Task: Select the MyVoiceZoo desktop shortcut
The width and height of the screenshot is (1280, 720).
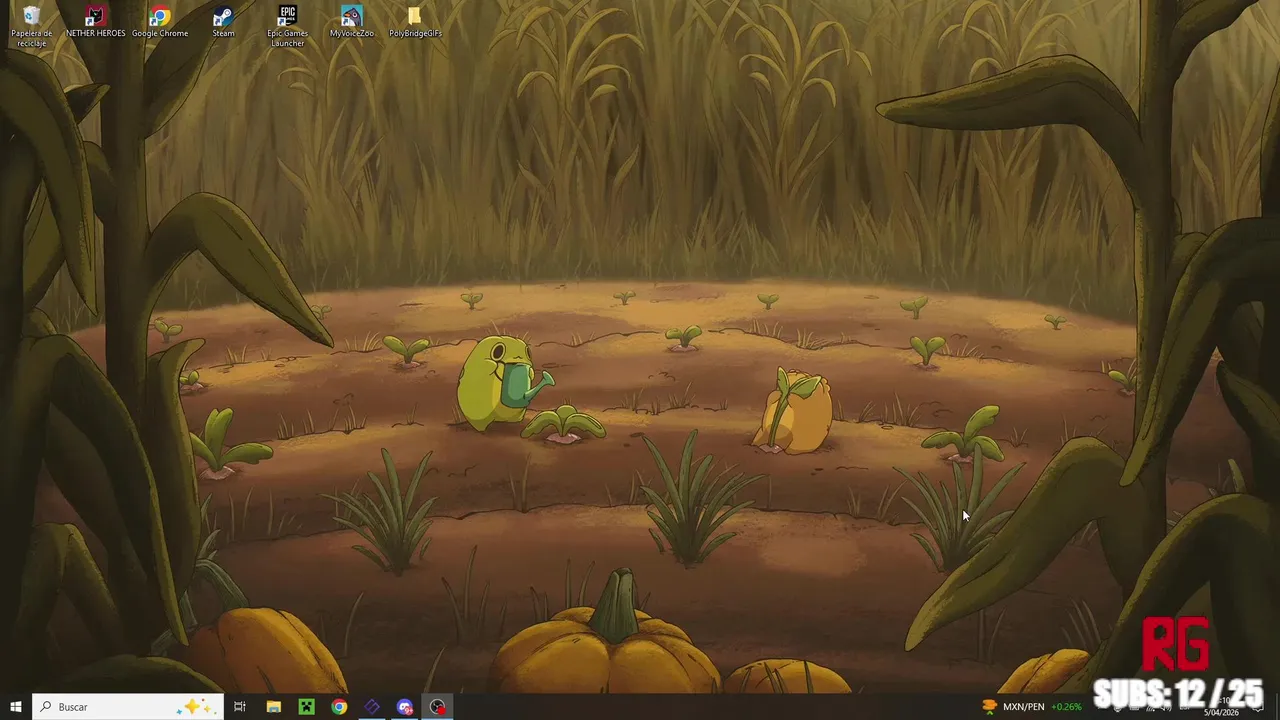Action: click(x=351, y=22)
